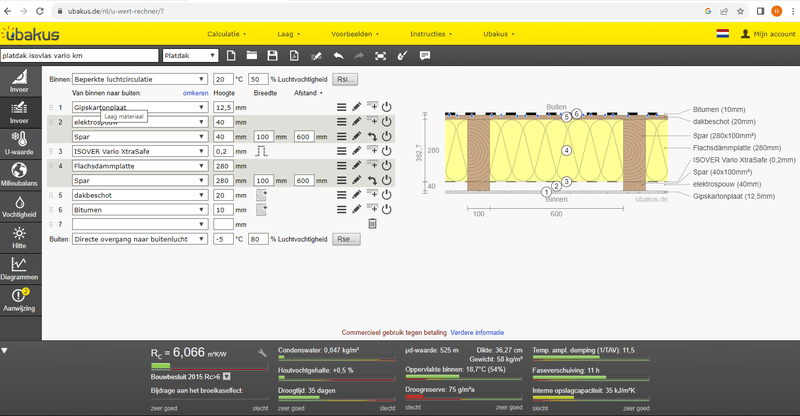The height and width of the screenshot is (416, 800).
Task: Open hamburger menu for Flachsdämmplatte row
Action: (x=341, y=165)
